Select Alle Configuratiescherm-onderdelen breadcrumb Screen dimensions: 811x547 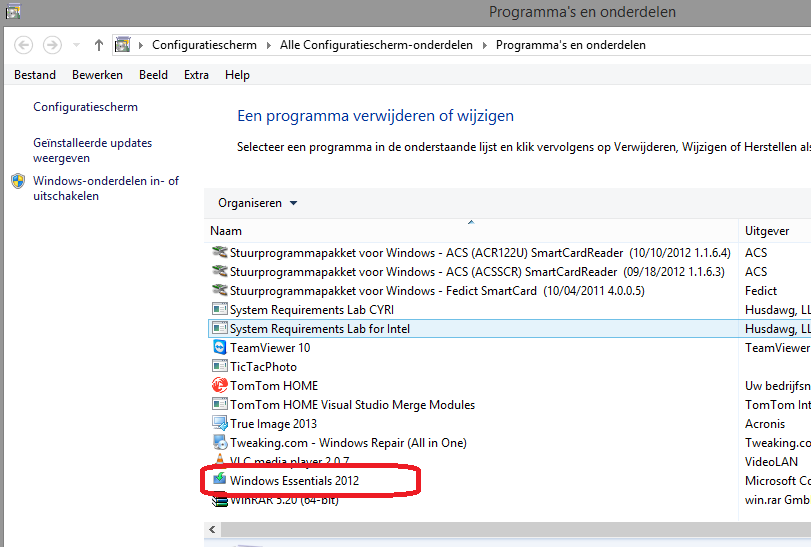tap(377, 45)
